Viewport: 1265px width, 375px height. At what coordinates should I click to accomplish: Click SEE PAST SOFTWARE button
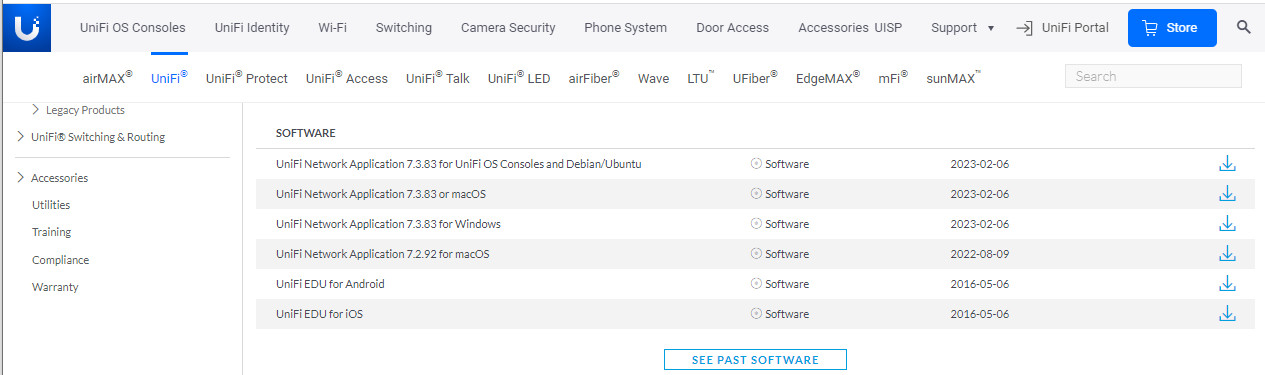755,360
